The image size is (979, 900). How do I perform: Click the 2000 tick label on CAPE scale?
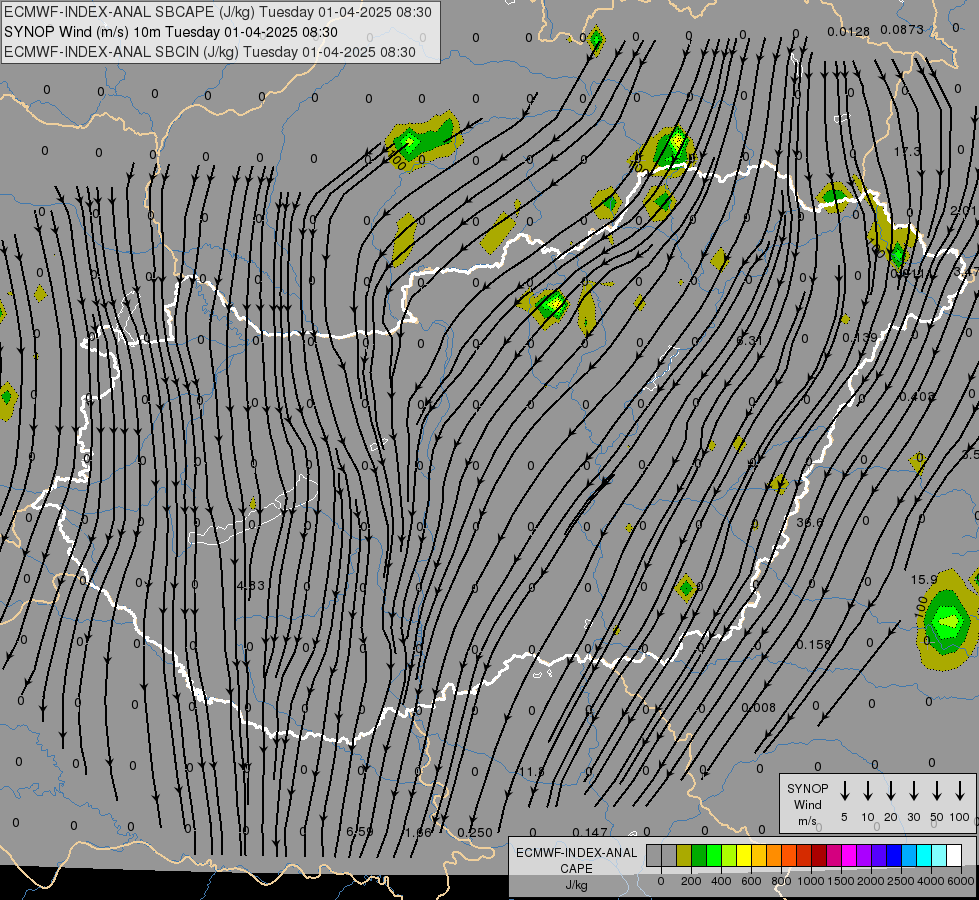coord(870,881)
